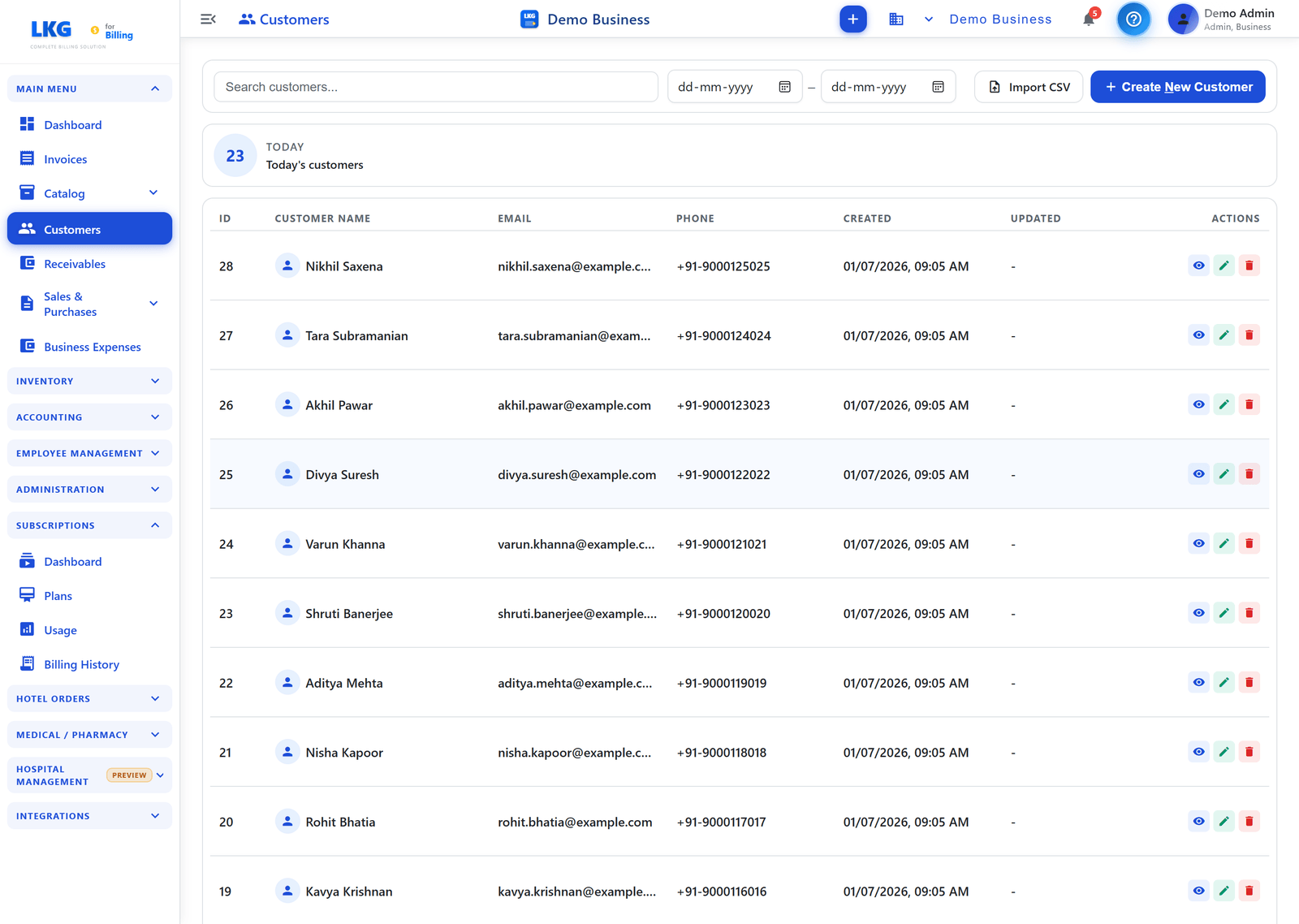This screenshot has width=1299, height=924.
Task: Open the second date picker calendar icon
Action: (938, 87)
